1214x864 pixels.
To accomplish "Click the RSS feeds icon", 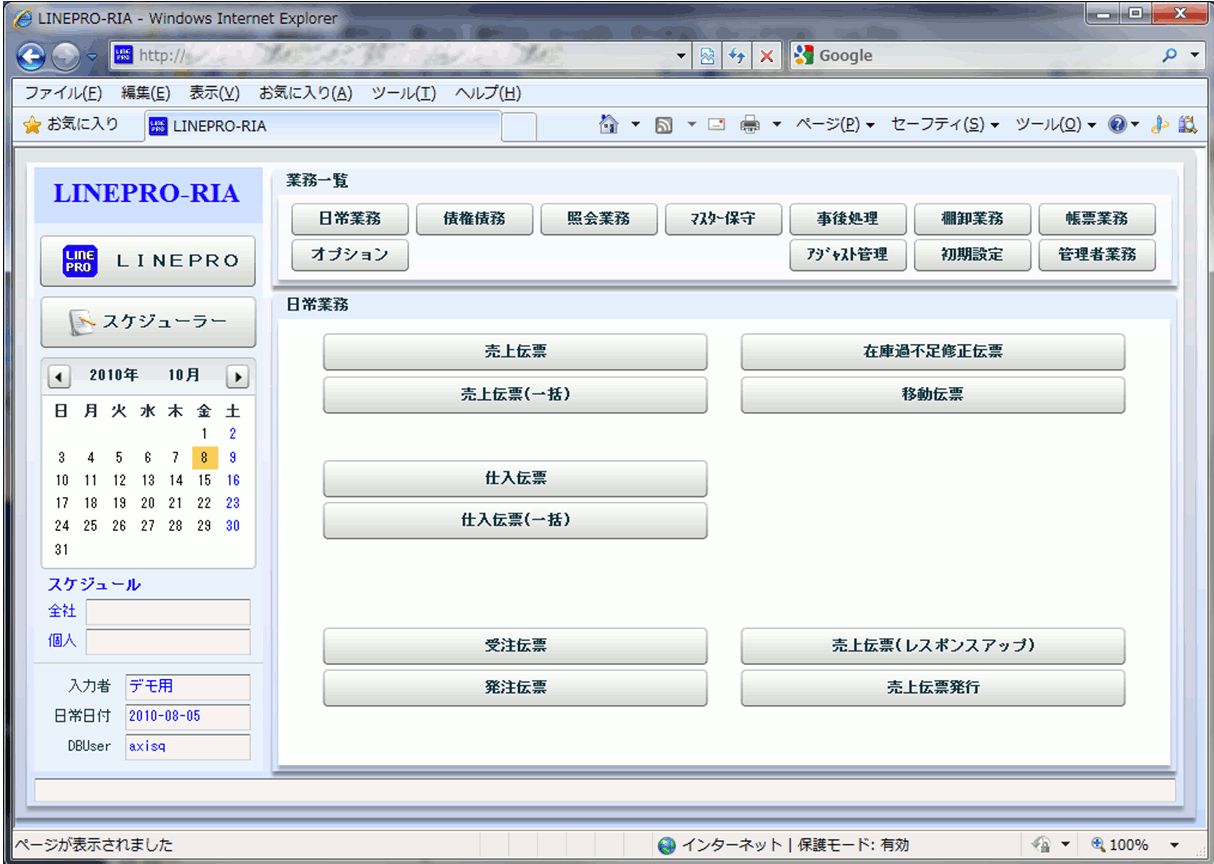I will coord(663,125).
